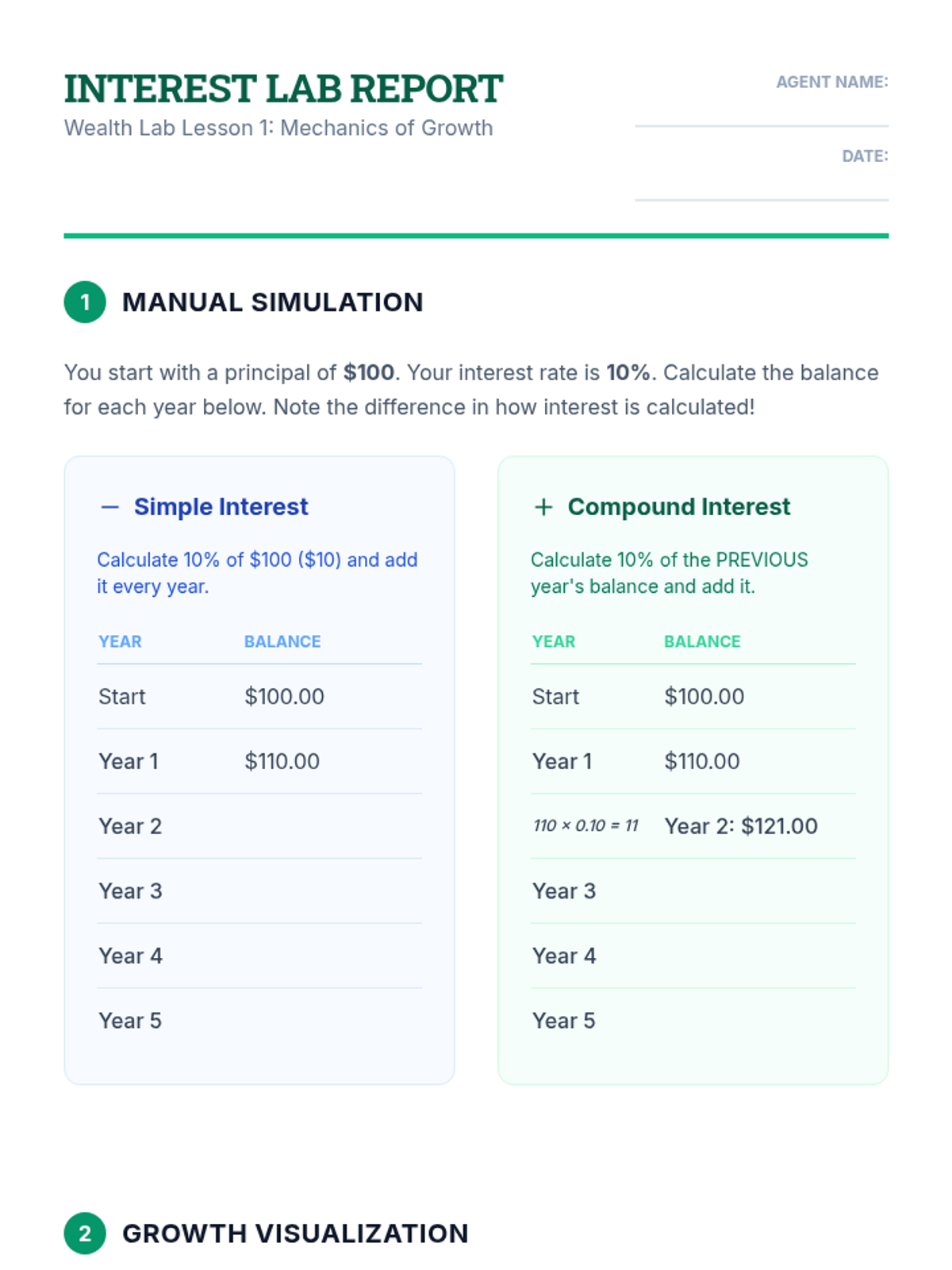Click the Simple Interest Year 4 balance blank
This screenshot has height=1270, width=952.
332,956
